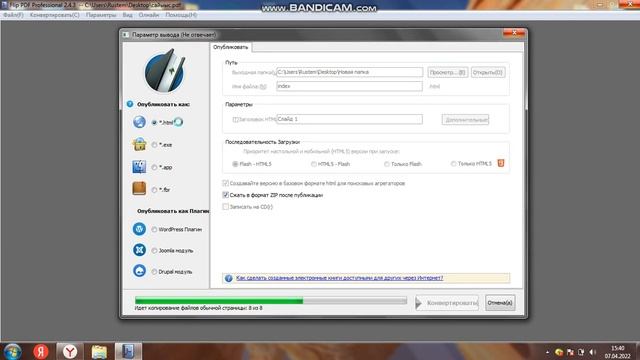Select Joomla модуль radio button
The height and width of the screenshot is (360, 640).
[154, 251]
